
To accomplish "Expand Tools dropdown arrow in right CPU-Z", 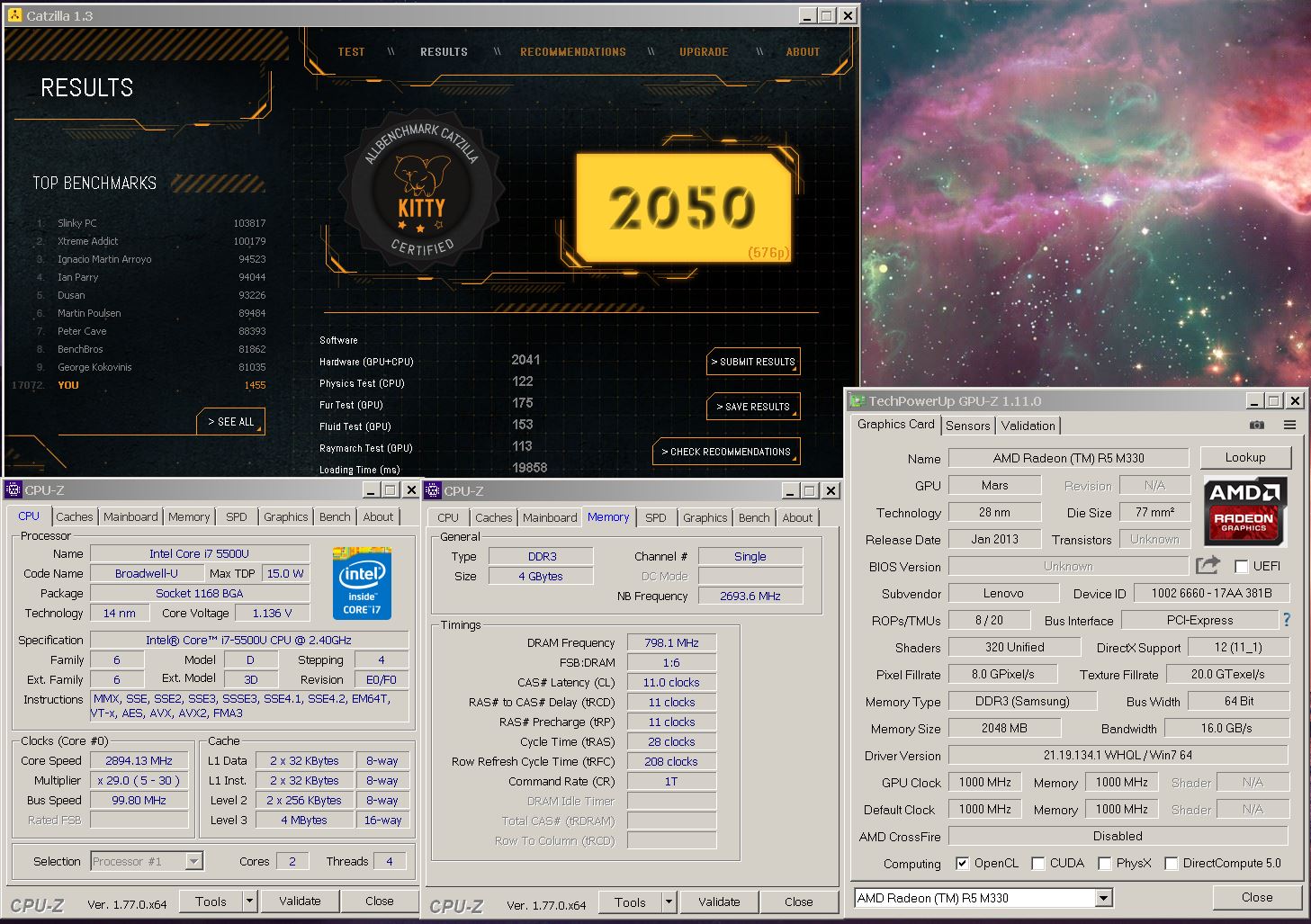I will [x=669, y=902].
